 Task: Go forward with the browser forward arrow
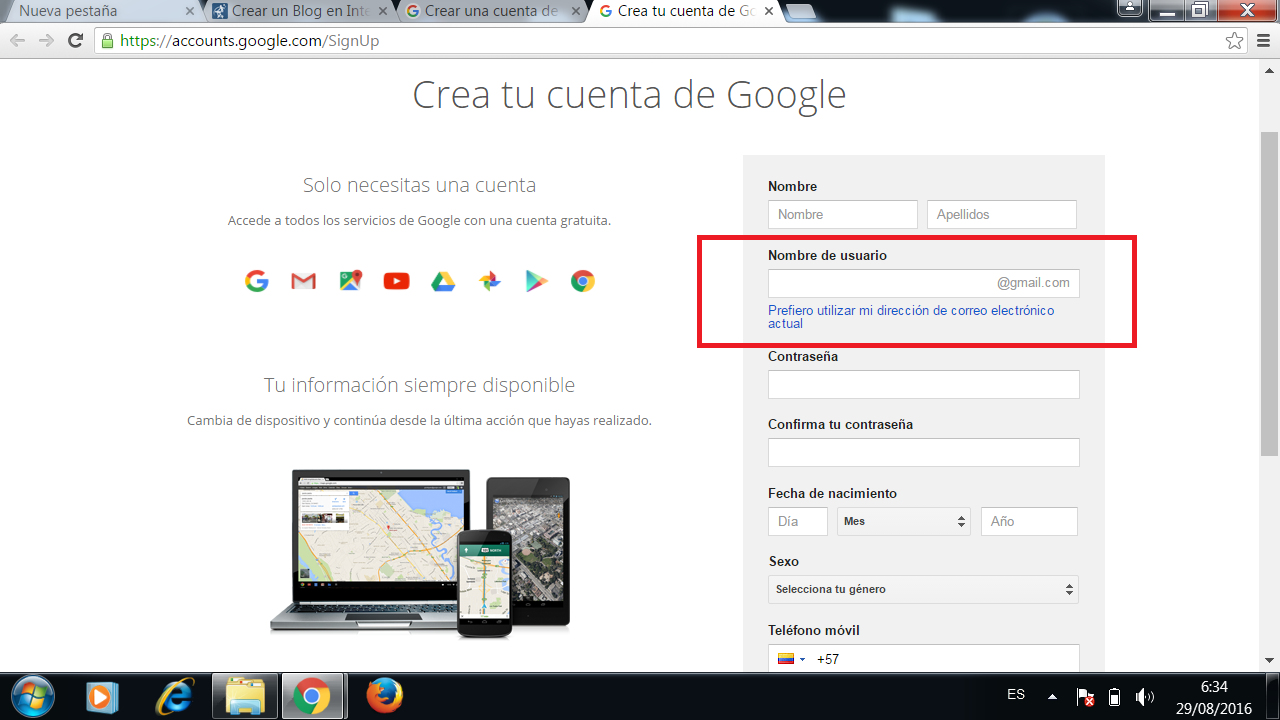46,41
